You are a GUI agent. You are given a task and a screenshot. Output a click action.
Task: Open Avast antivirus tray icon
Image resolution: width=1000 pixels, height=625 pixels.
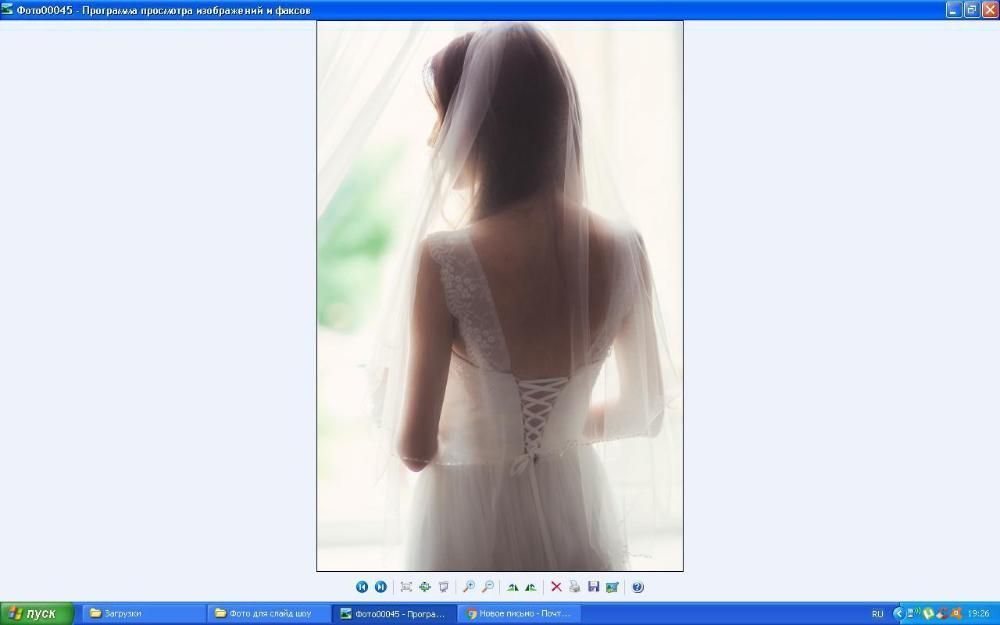coord(956,614)
